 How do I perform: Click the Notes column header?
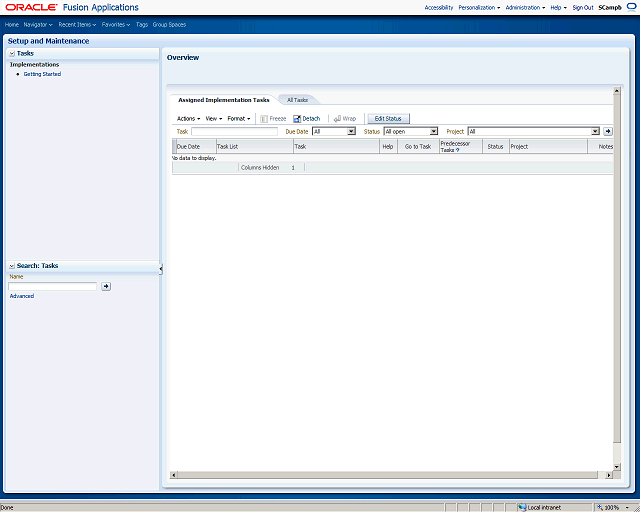point(601,147)
